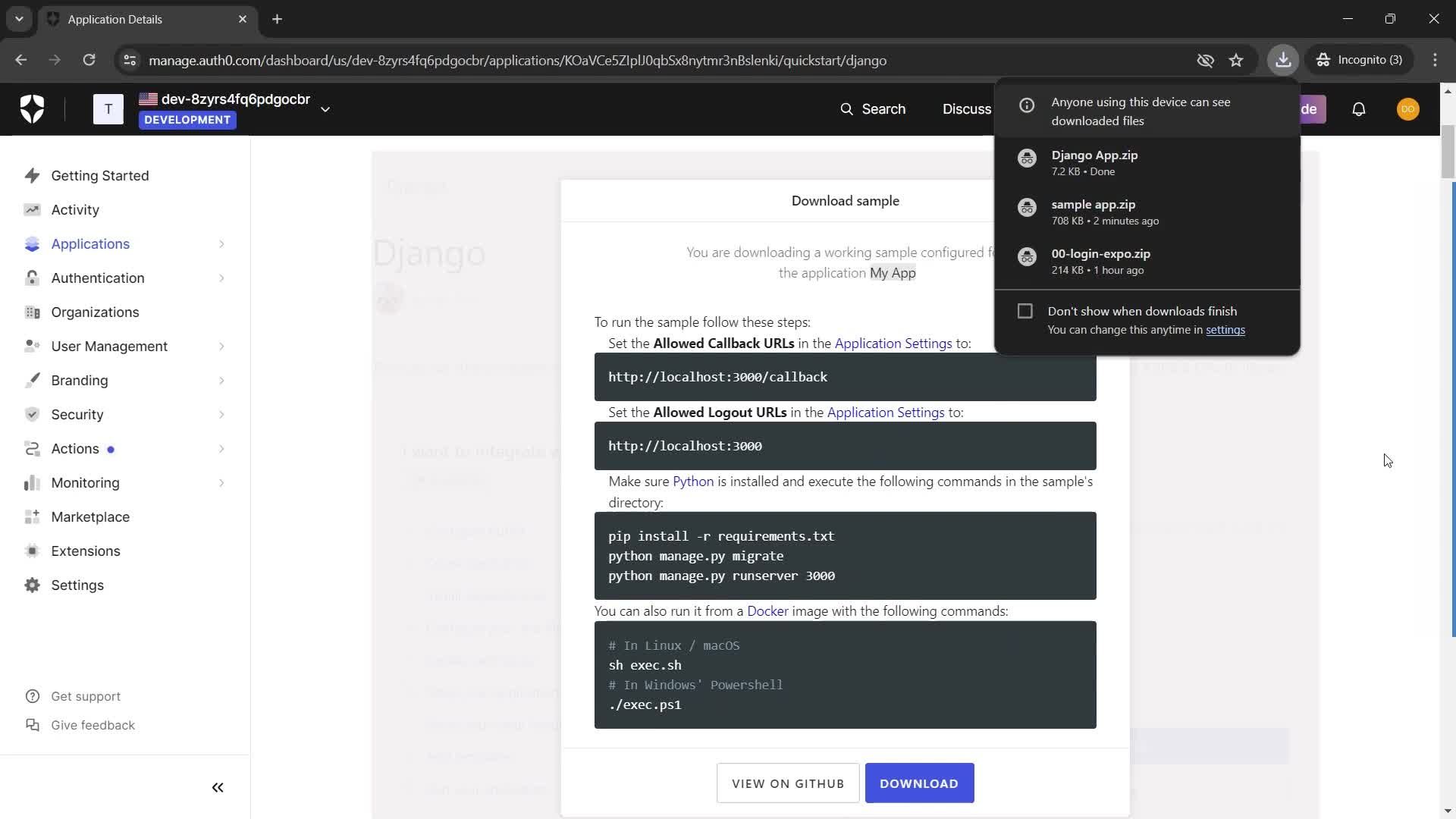Close the Application Details tab

242,19
